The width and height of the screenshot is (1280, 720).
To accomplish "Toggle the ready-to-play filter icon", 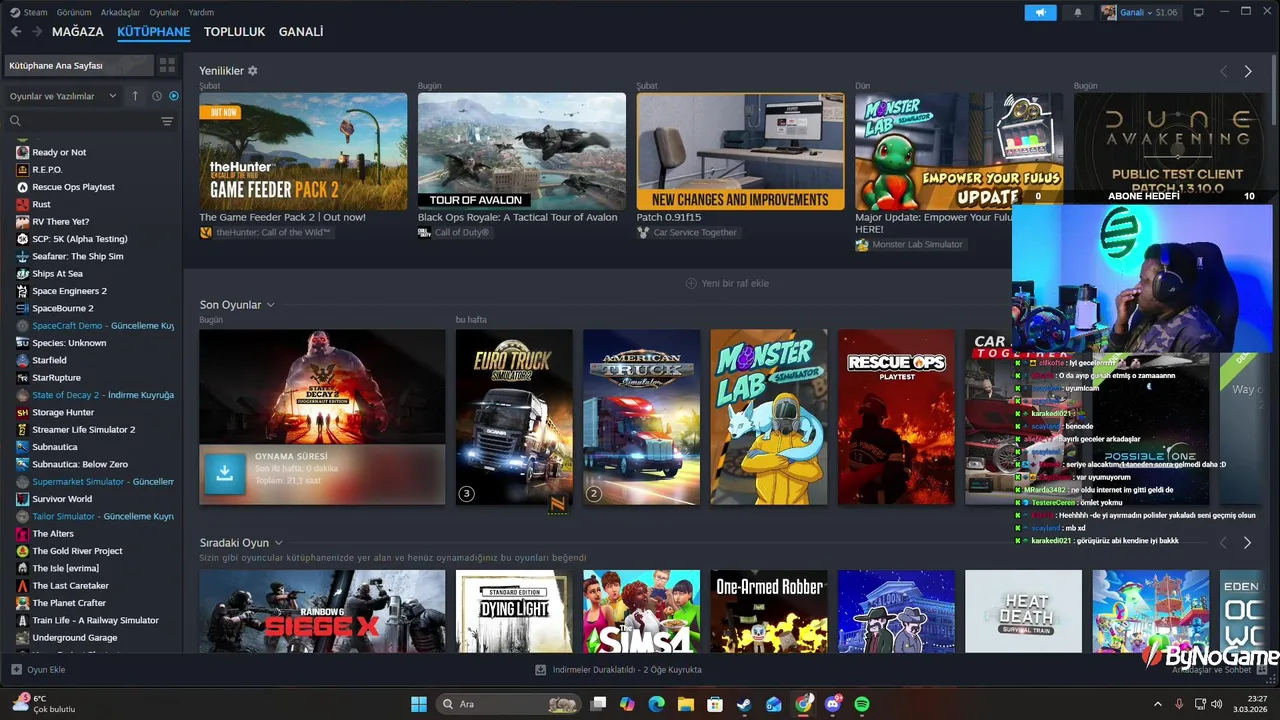I will (174, 96).
